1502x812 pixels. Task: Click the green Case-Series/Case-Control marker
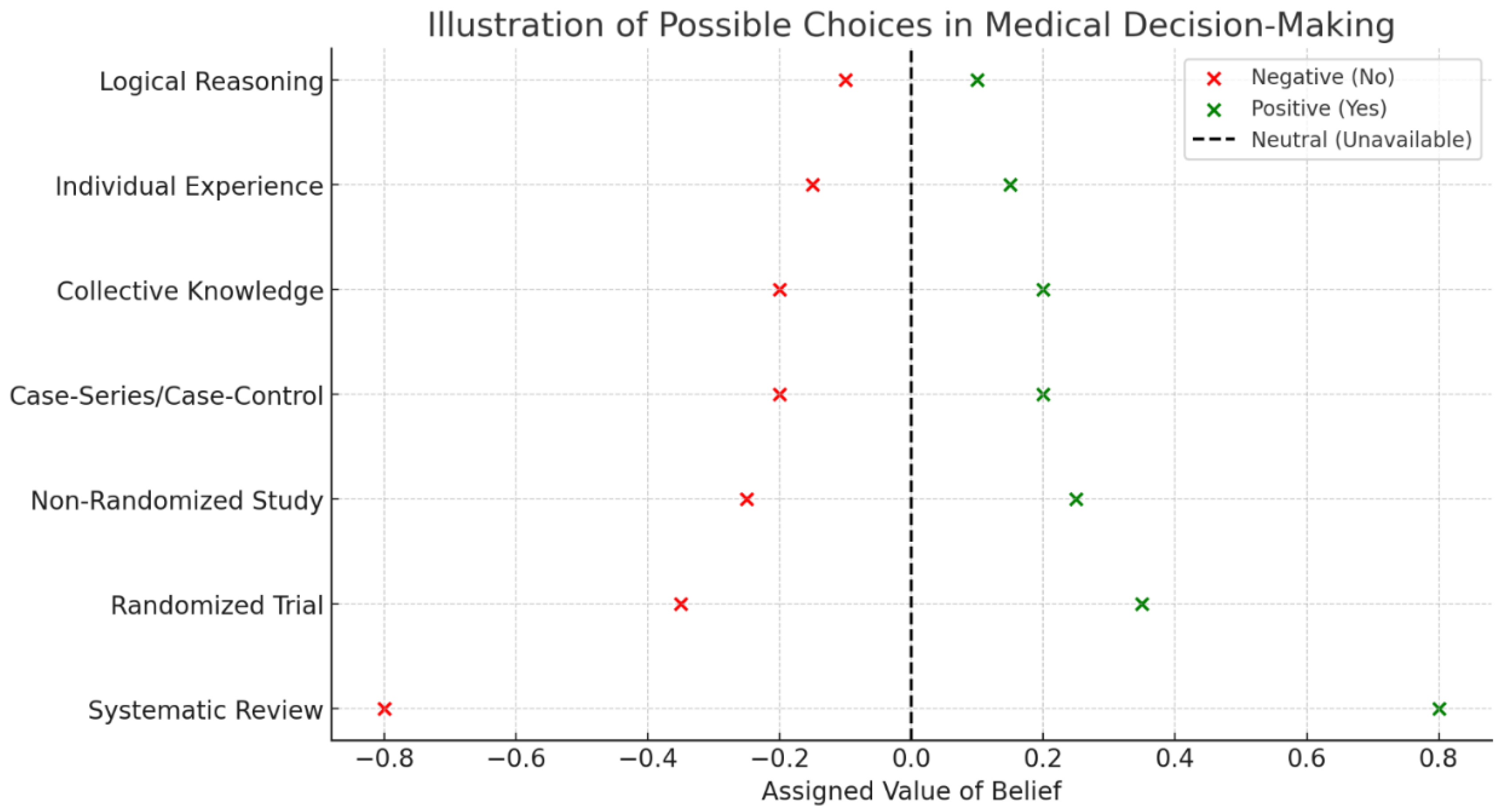click(1043, 394)
